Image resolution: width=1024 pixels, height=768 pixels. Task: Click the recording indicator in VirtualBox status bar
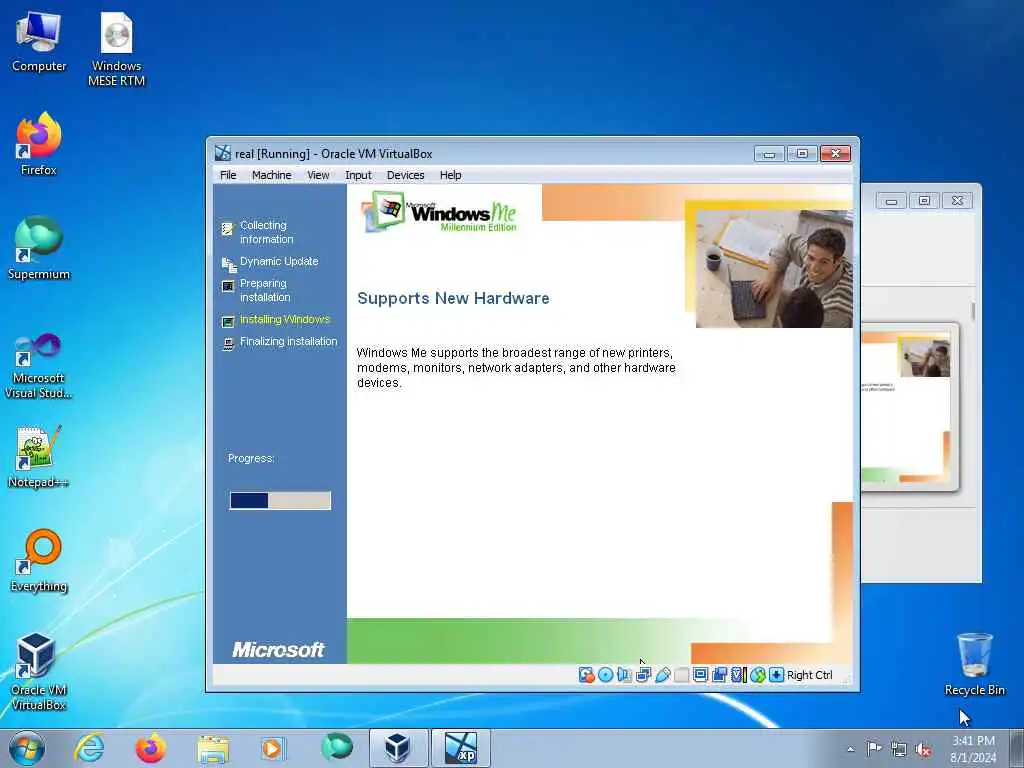coord(719,675)
